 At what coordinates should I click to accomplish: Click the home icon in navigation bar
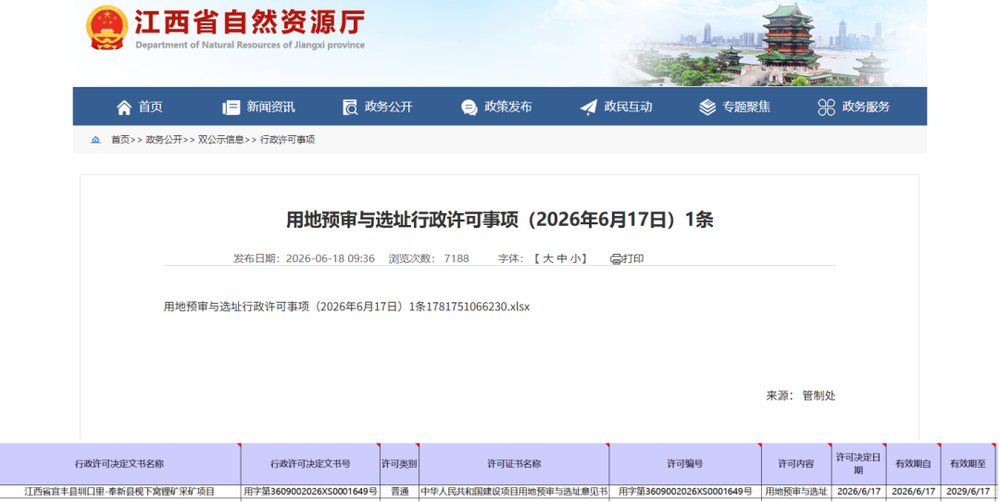coord(124,107)
